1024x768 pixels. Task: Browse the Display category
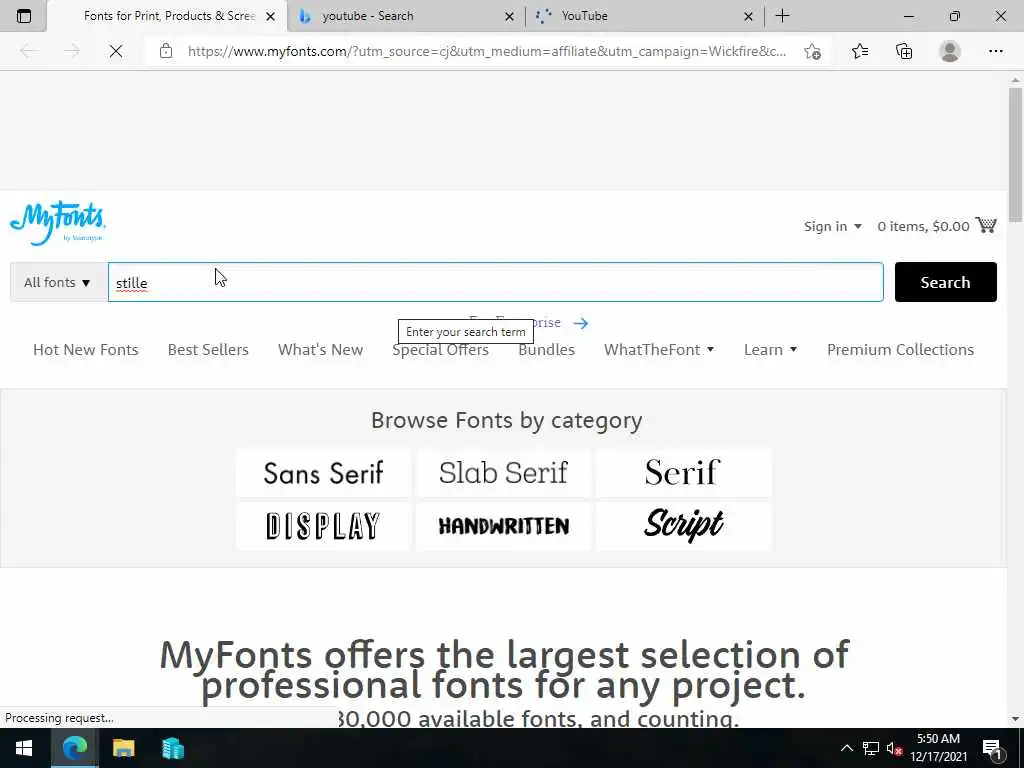tap(323, 526)
